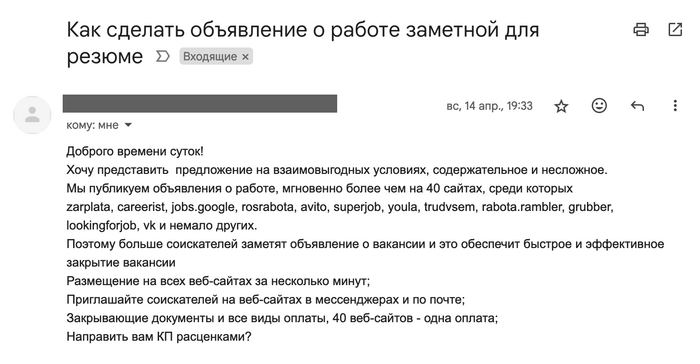Remove the Входящие label with its x
700x364 pixels.
coord(245,57)
